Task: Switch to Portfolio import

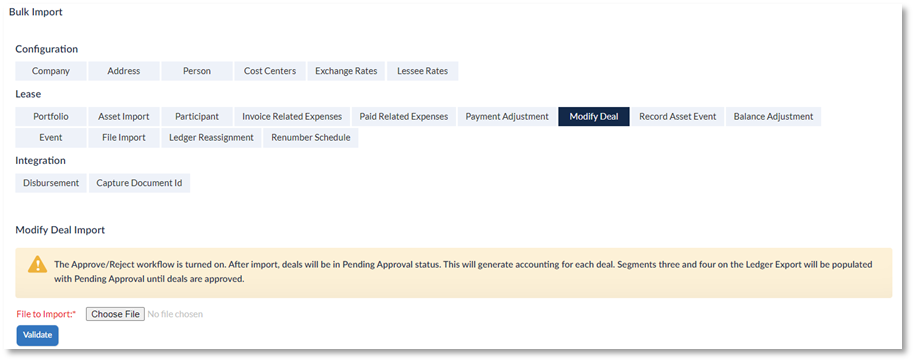Action: (x=51, y=117)
